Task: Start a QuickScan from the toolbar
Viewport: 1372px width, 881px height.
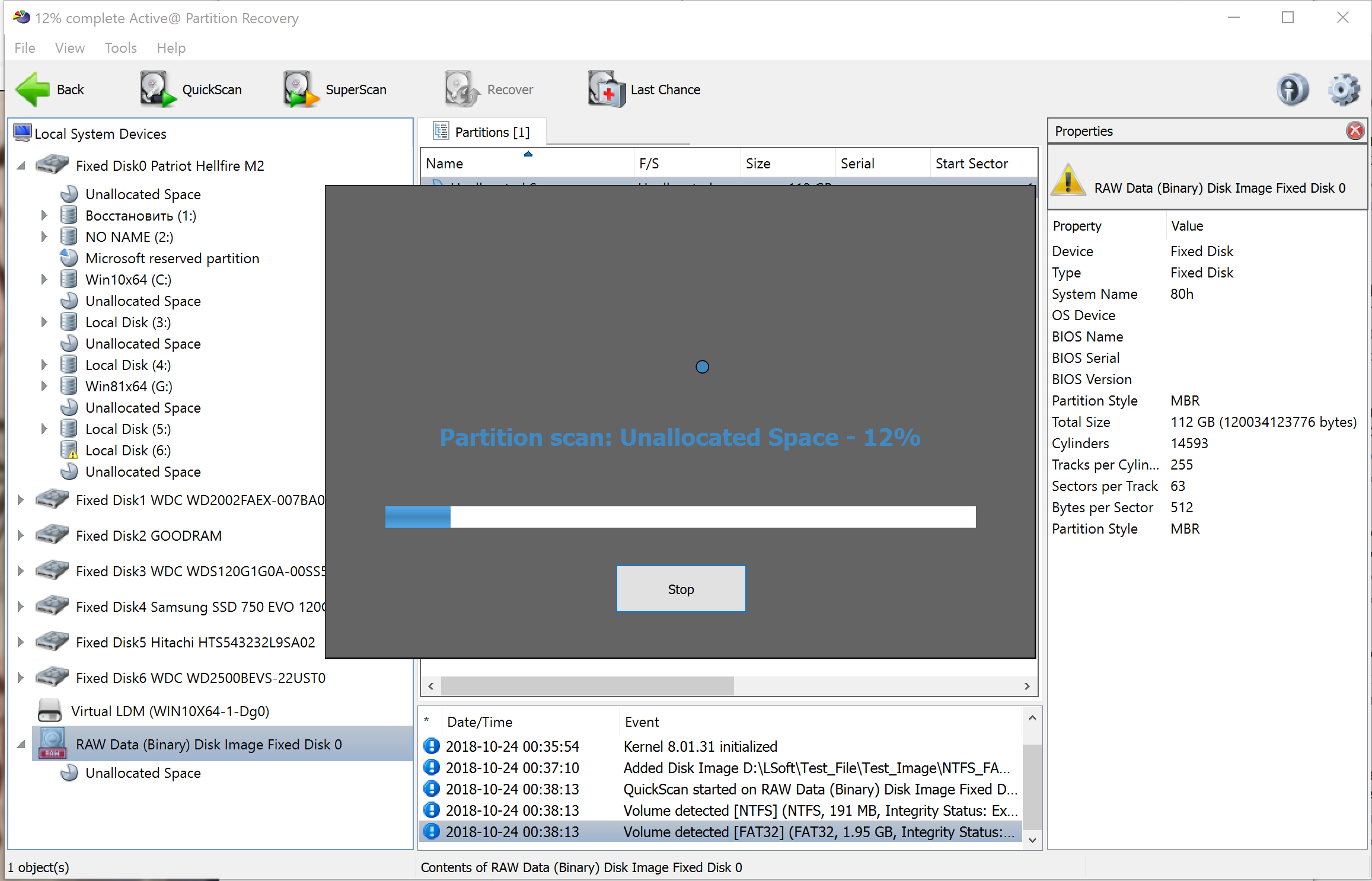Action: point(191,90)
